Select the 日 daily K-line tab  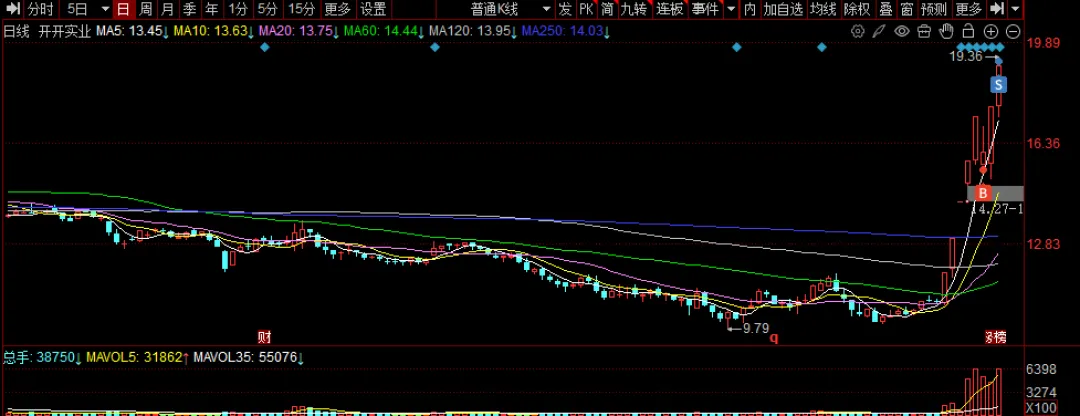click(x=123, y=10)
